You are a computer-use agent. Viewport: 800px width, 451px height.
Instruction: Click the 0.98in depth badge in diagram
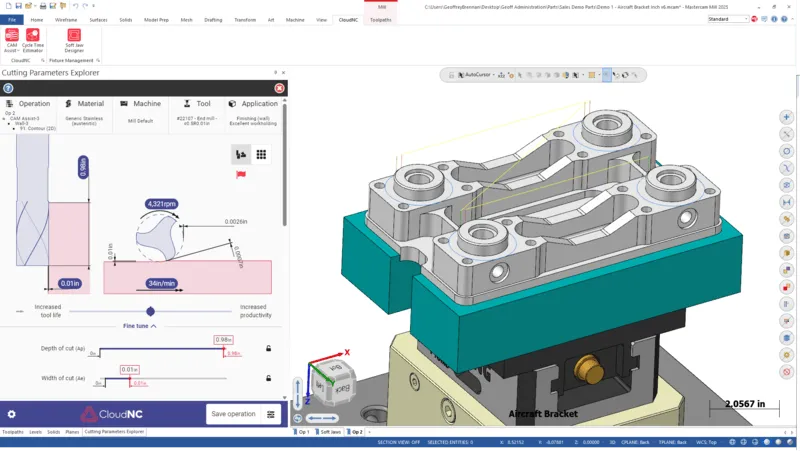click(83, 167)
